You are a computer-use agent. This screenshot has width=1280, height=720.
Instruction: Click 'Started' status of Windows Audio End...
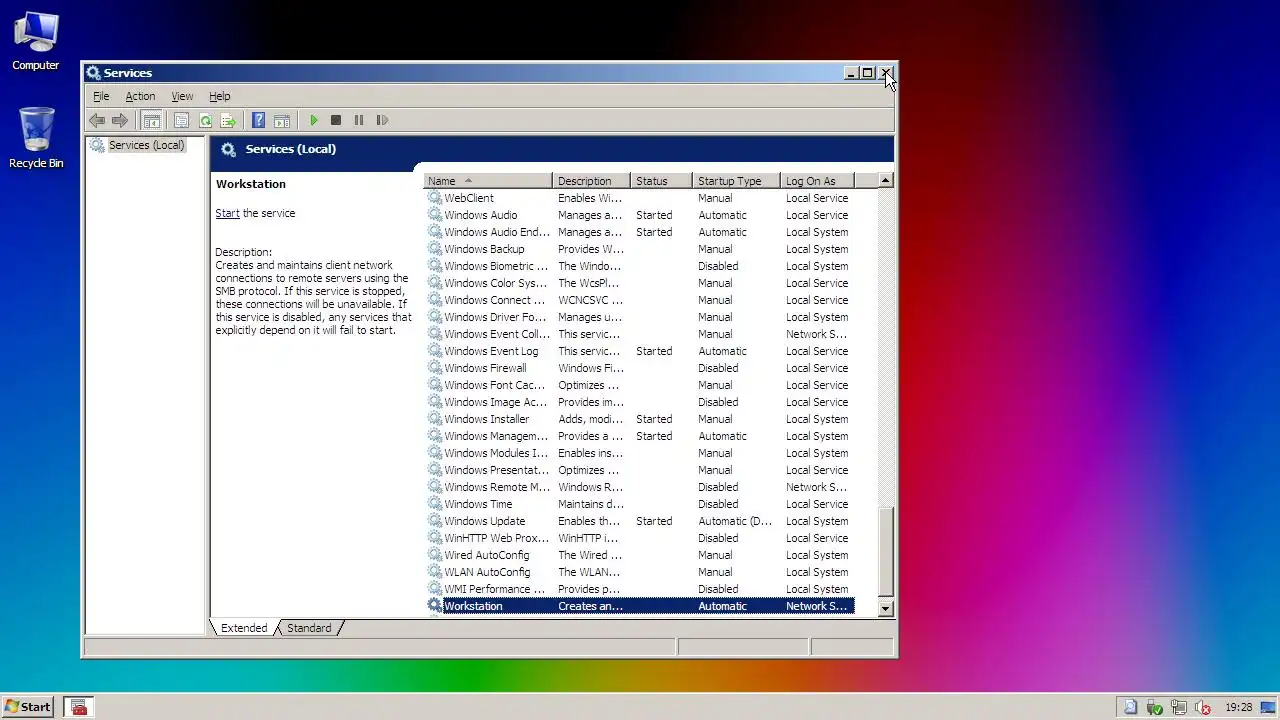(x=654, y=232)
